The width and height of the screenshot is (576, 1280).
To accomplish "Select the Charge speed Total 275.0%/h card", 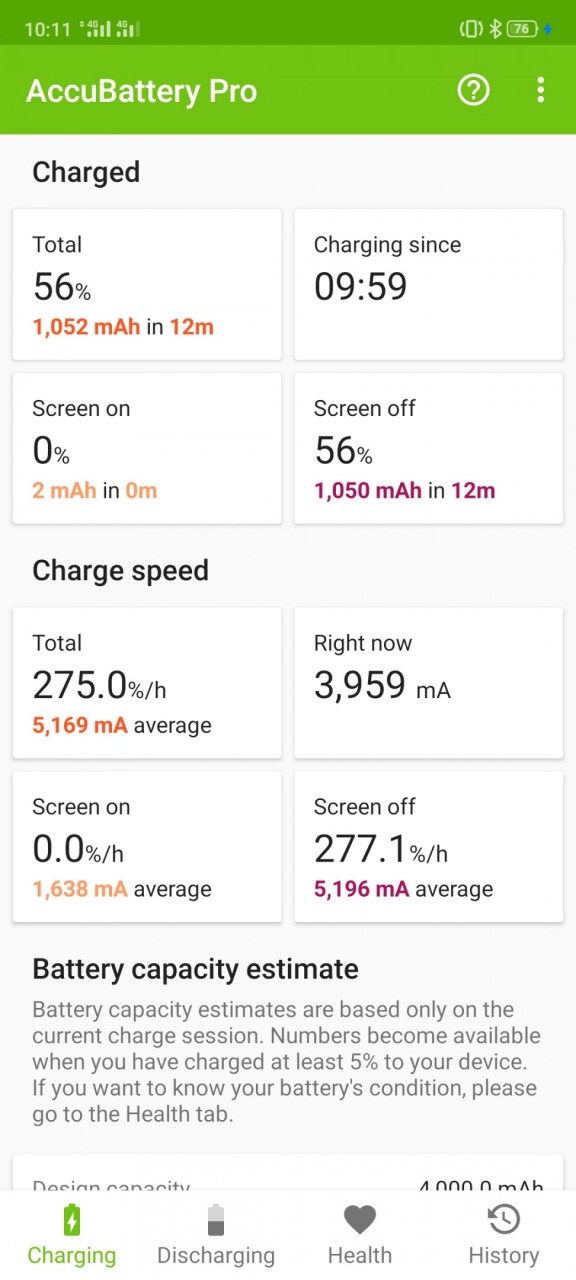I will [x=147, y=683].
